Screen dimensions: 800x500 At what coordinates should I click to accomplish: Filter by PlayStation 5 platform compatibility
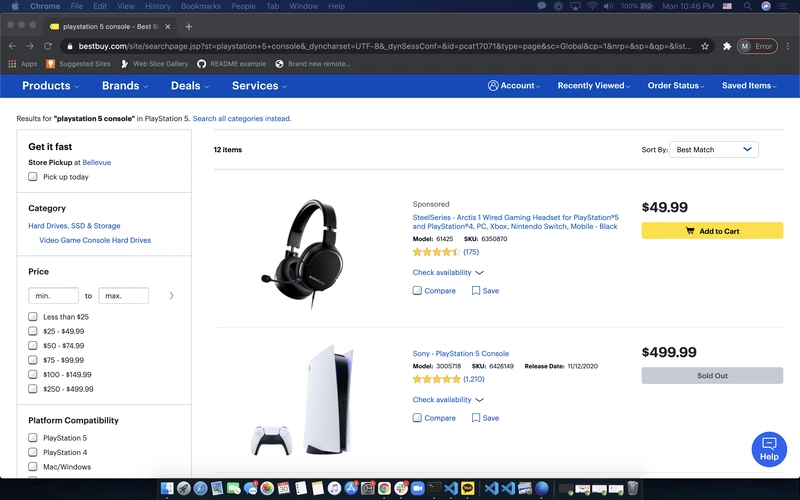click(x=33, y=438)
